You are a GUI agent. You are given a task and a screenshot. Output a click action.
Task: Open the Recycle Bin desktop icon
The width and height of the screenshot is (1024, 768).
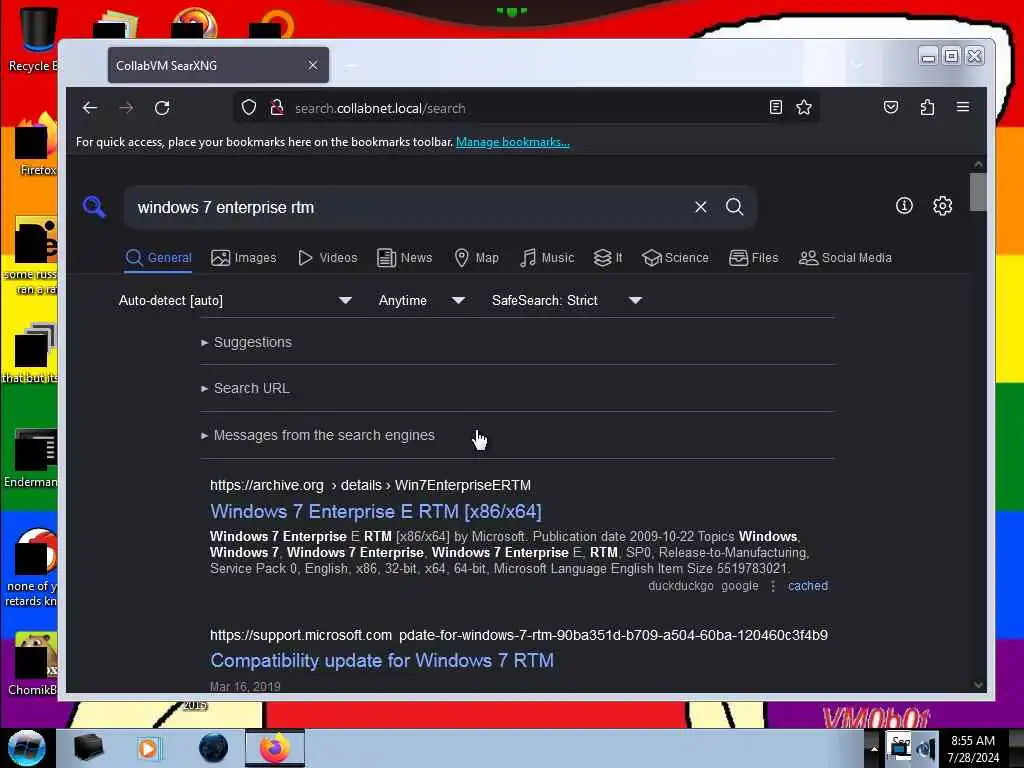point(37,39)
